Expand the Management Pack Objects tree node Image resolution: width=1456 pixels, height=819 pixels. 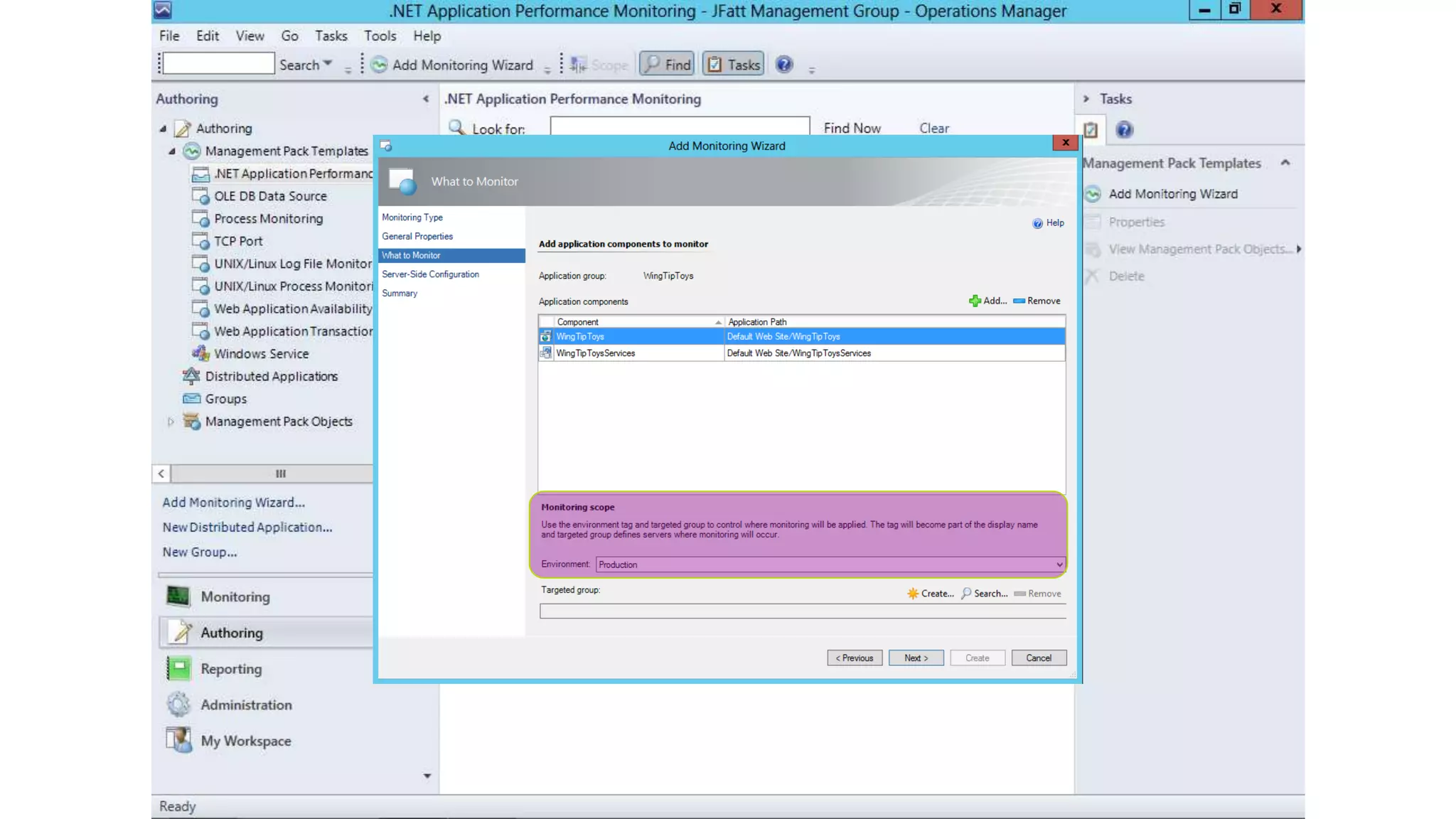coord(171,422)
